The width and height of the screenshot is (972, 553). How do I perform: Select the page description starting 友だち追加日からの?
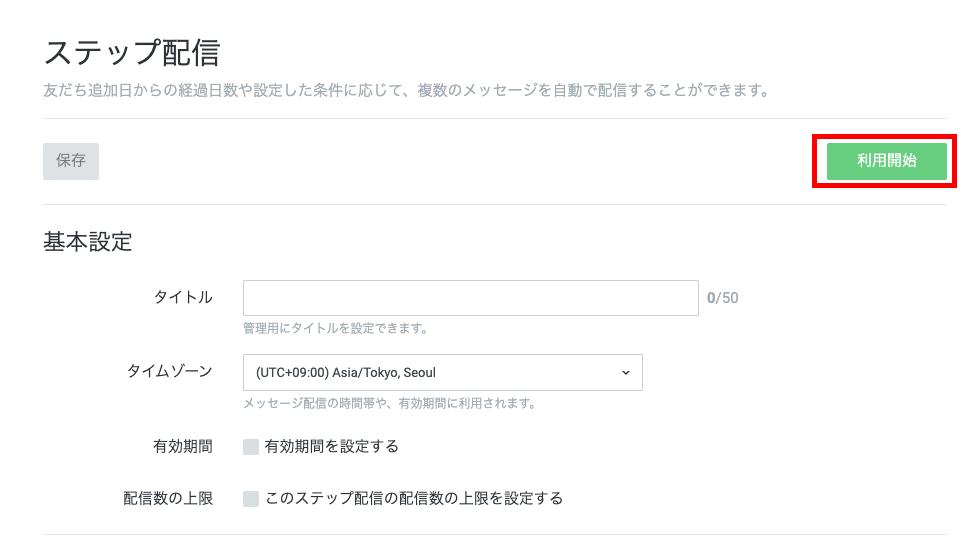407,91
